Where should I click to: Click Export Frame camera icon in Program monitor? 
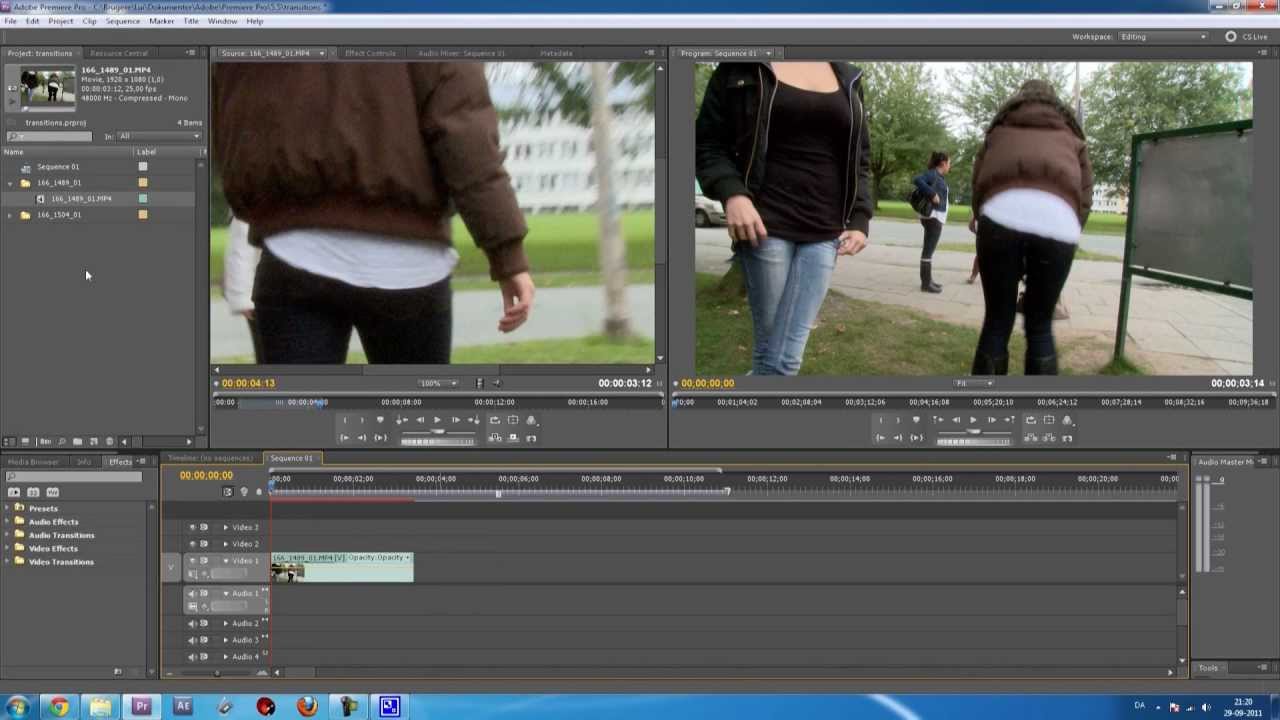click(x=1067, y=438)
